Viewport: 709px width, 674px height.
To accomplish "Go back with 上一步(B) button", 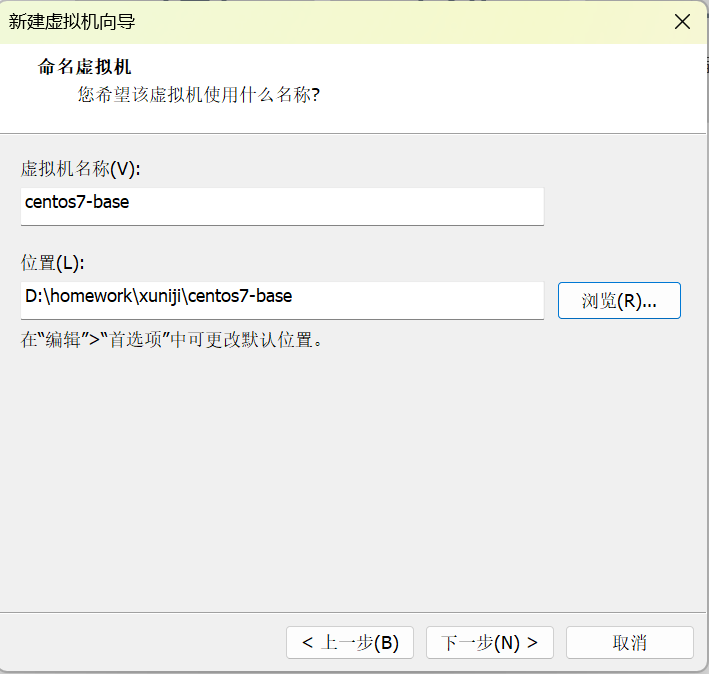I will pyautogui.click(x=350, y=642).
